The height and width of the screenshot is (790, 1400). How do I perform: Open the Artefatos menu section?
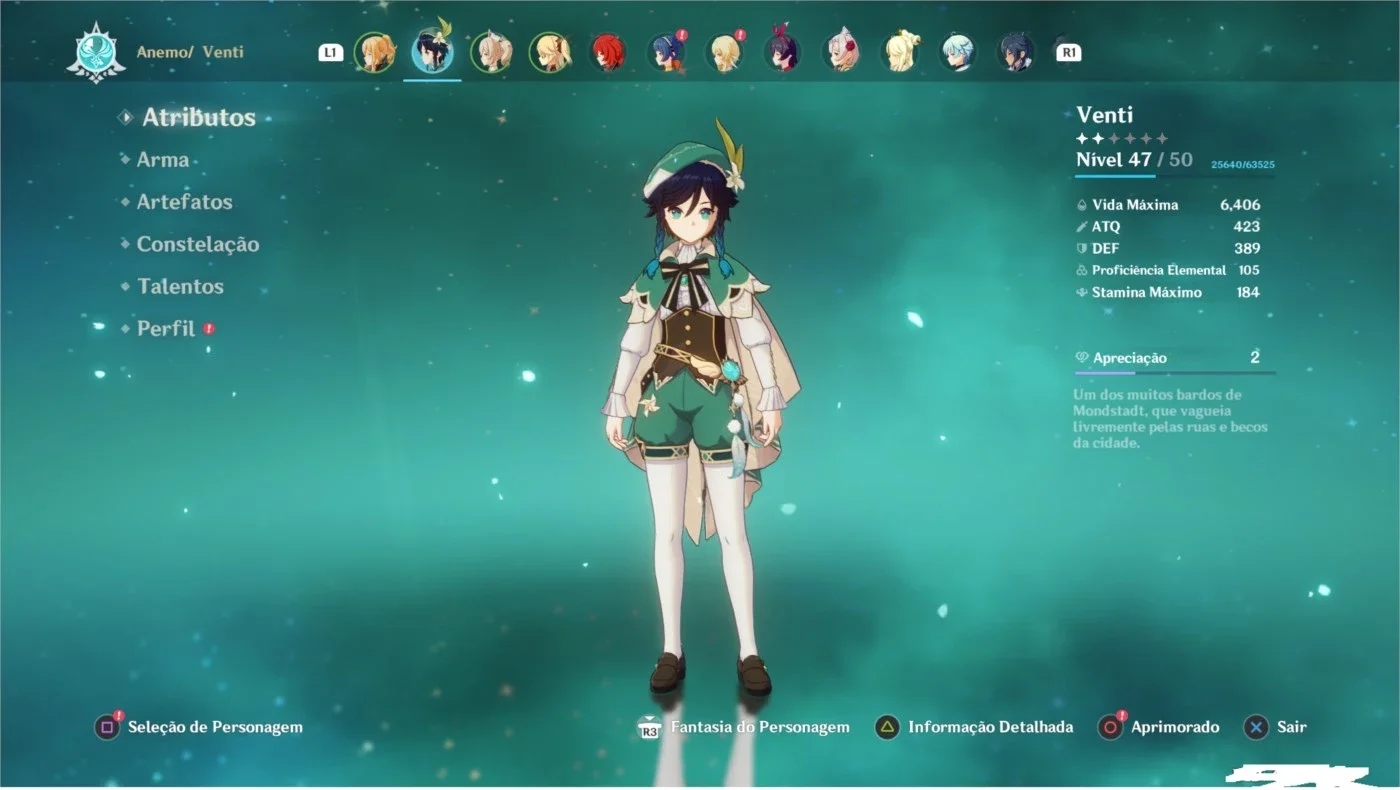pos(184,202)
